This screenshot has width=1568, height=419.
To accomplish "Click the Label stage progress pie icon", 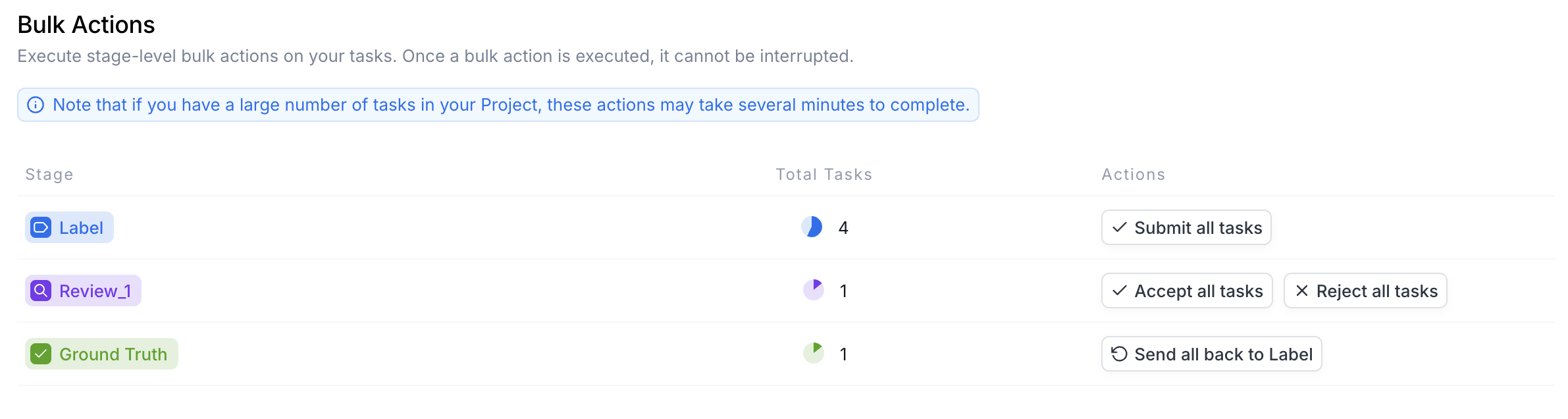I will click(812, 227).
